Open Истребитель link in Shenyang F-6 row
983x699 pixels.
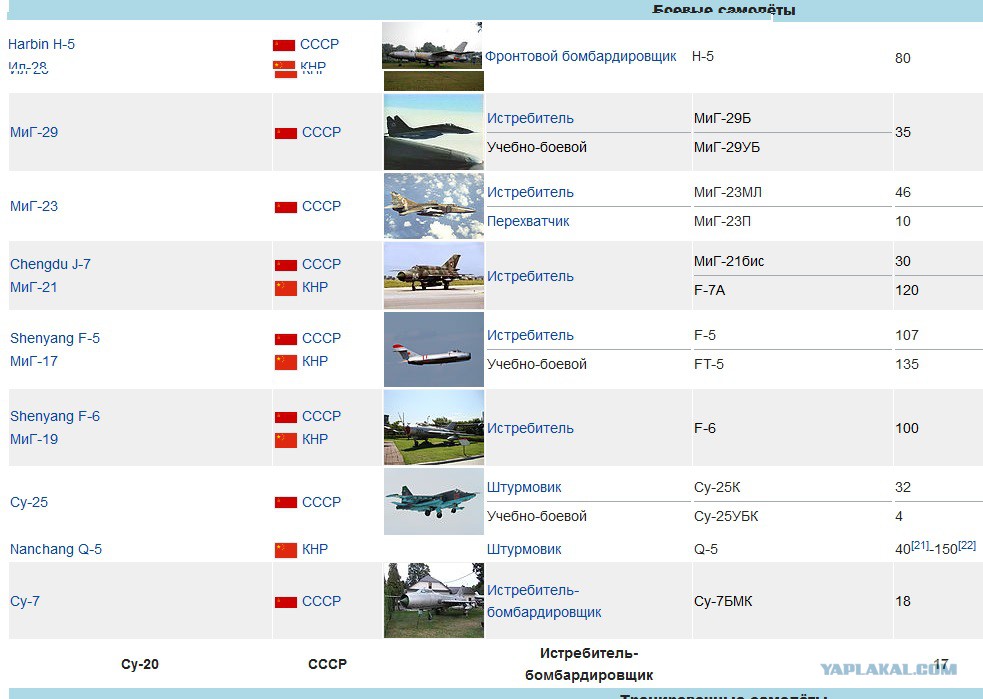pyautogui.click(x=530, y=428)
